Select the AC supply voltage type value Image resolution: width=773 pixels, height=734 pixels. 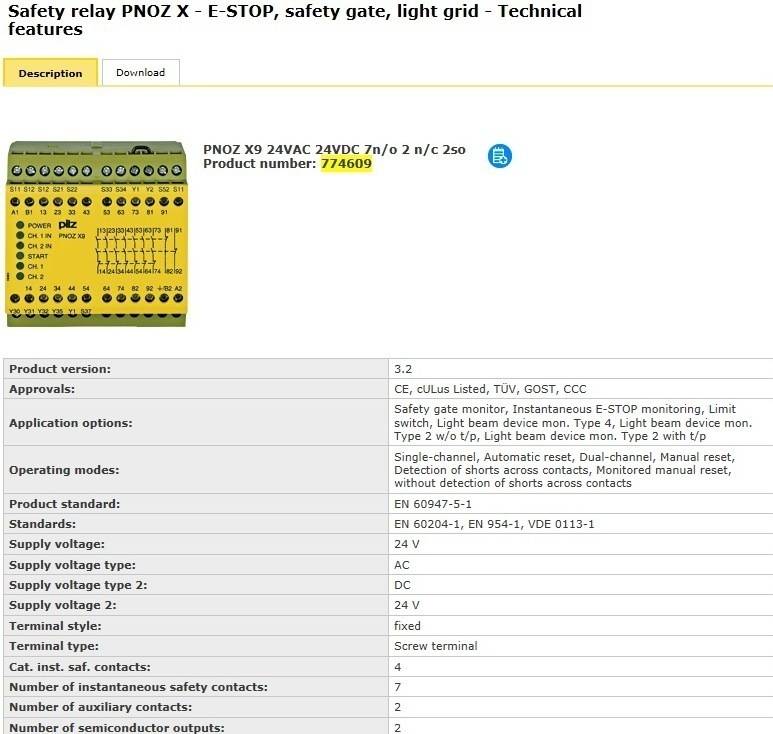click(402, 565)
